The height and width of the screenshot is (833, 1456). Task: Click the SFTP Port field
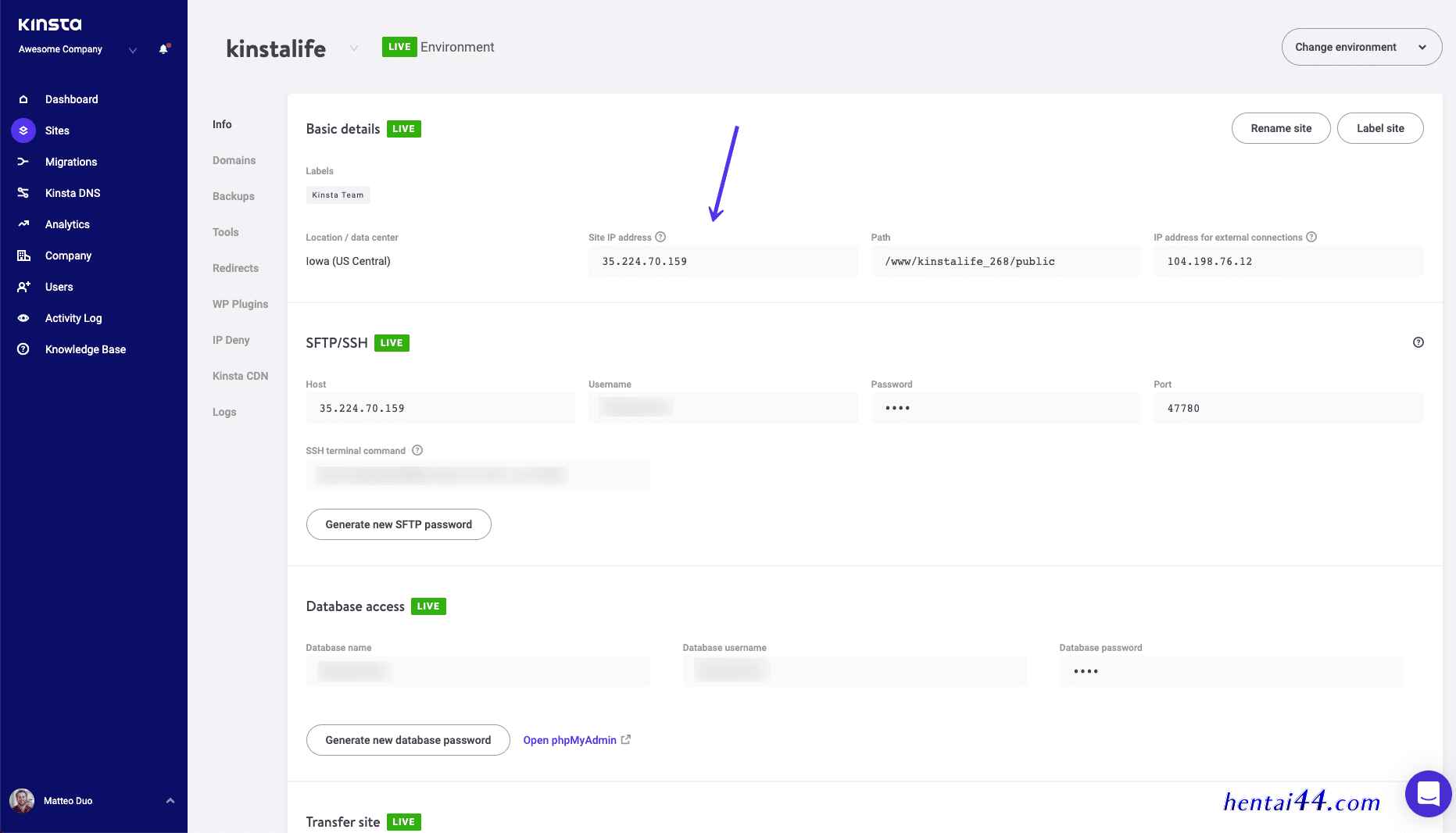point(1289,408)
